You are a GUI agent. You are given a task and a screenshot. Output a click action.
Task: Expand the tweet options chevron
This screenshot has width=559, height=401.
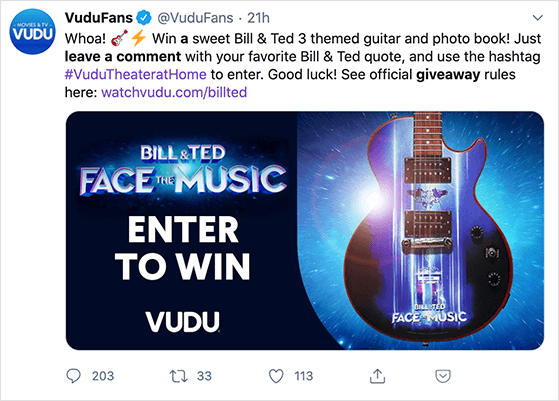537,17
